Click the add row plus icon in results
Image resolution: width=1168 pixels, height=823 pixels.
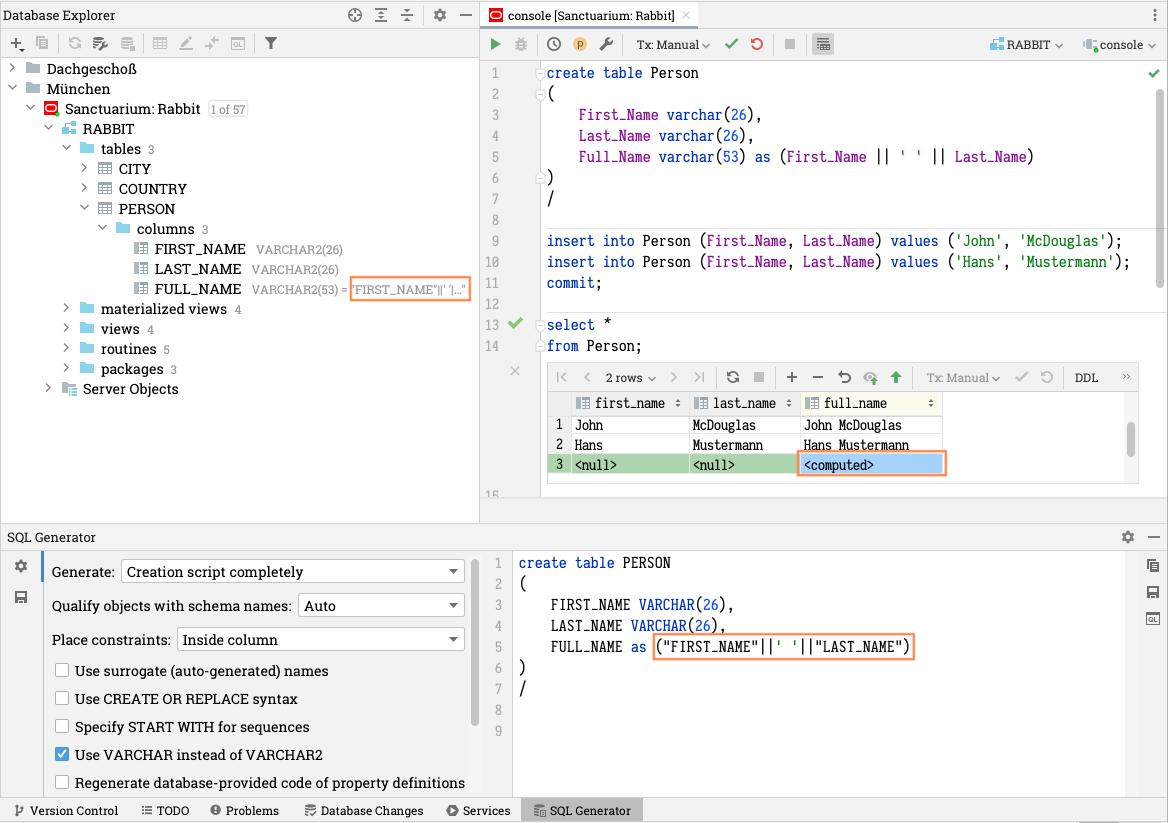792,378
